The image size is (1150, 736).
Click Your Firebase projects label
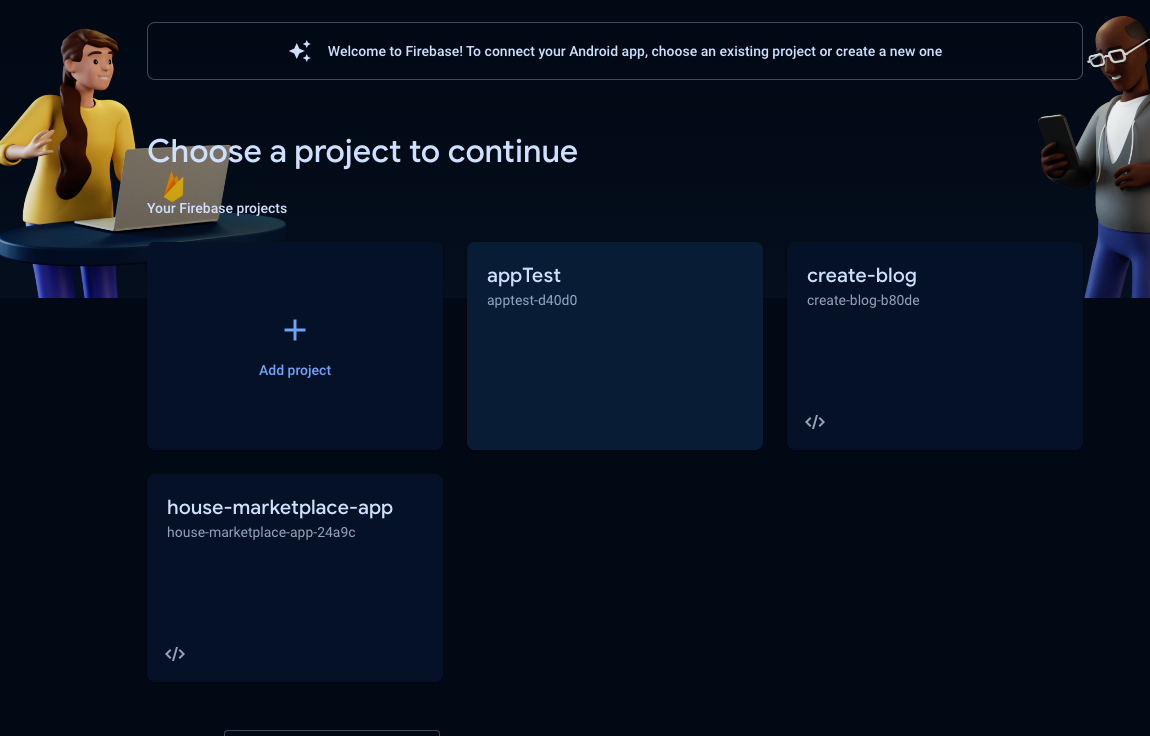217,208
